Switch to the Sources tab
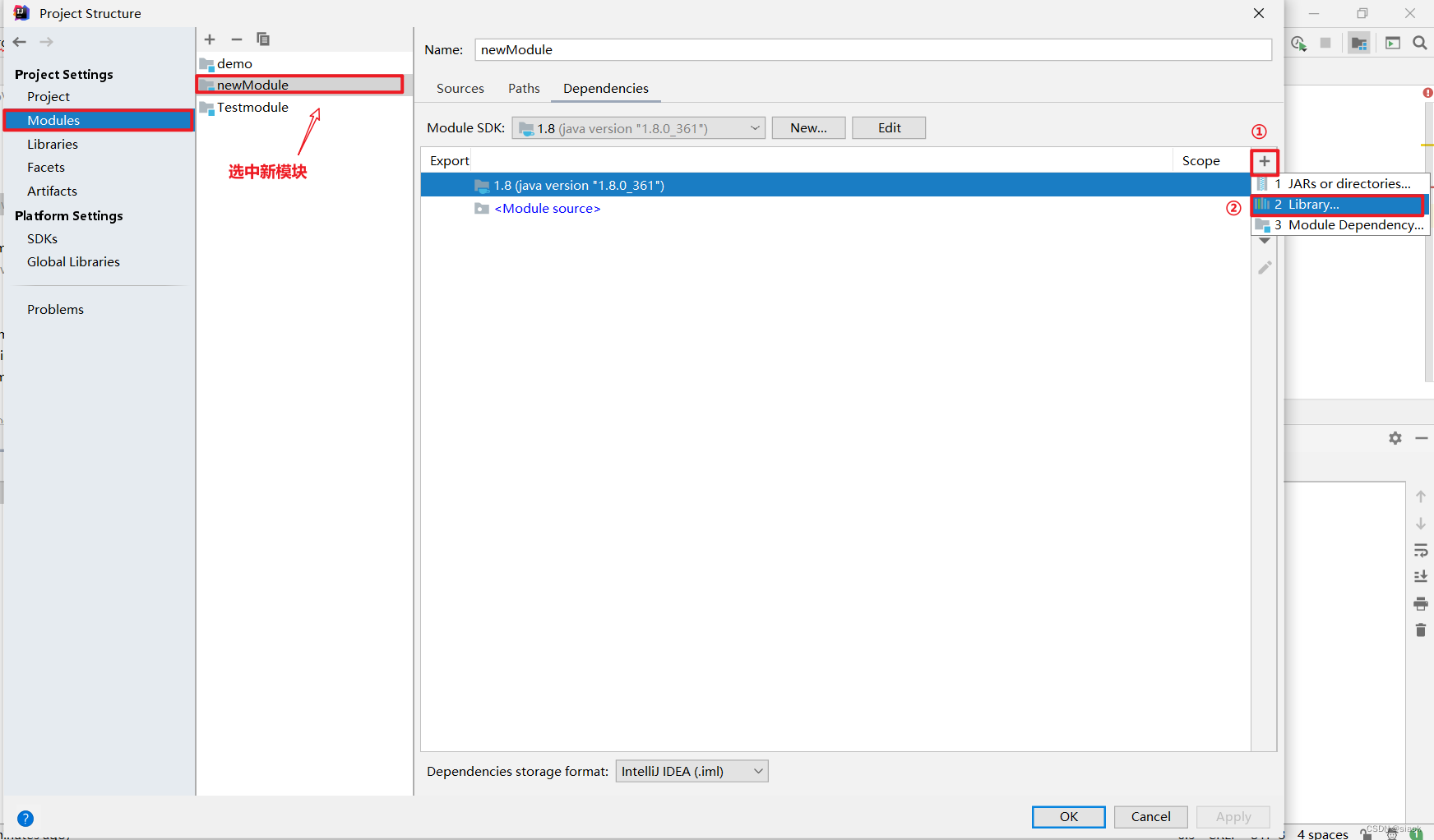Image resolution: width=1434 pixels, height=840 pixels. (460, 89)
